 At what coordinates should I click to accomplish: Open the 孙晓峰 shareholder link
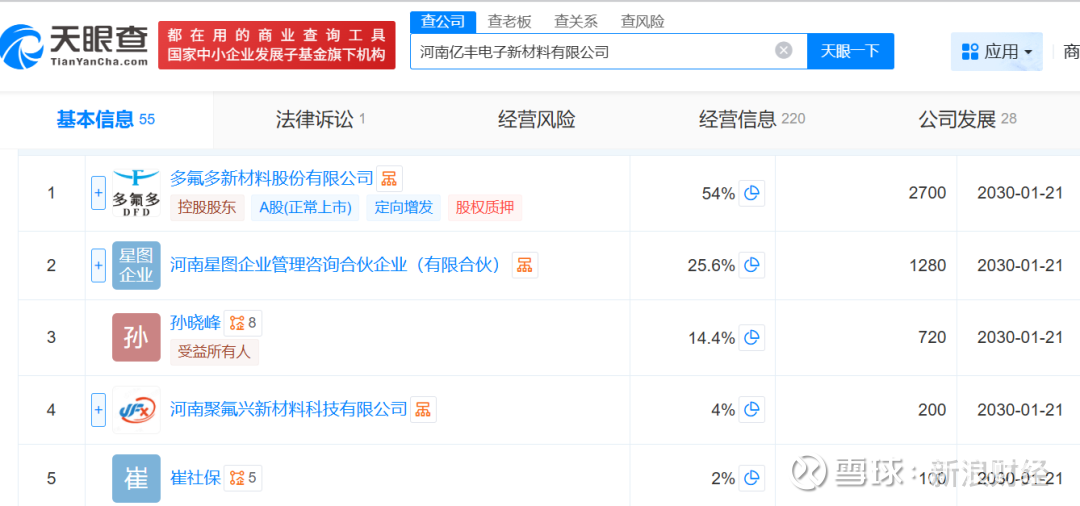(195, 323)
